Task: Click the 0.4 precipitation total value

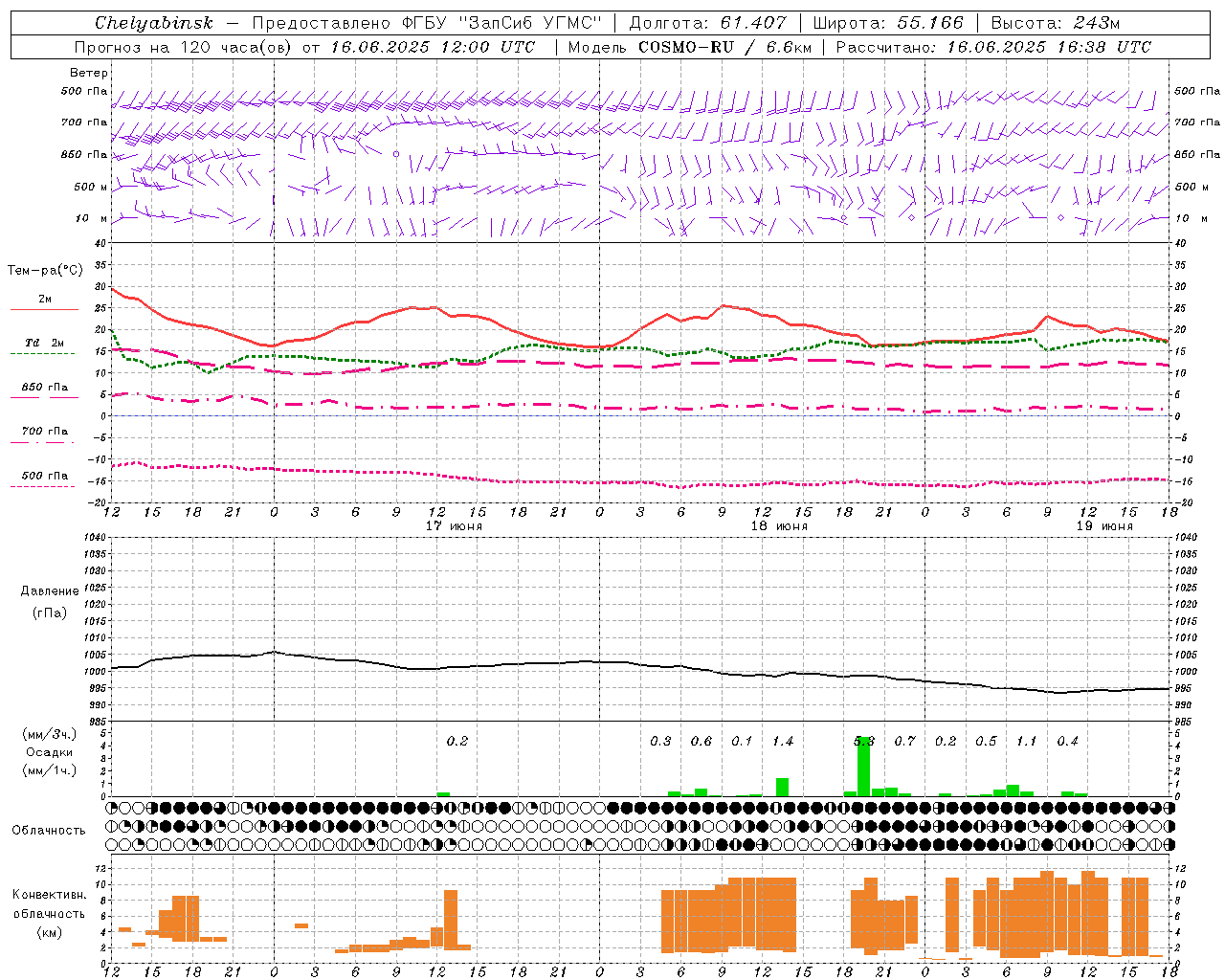Action: click(x=1067, y=742)
